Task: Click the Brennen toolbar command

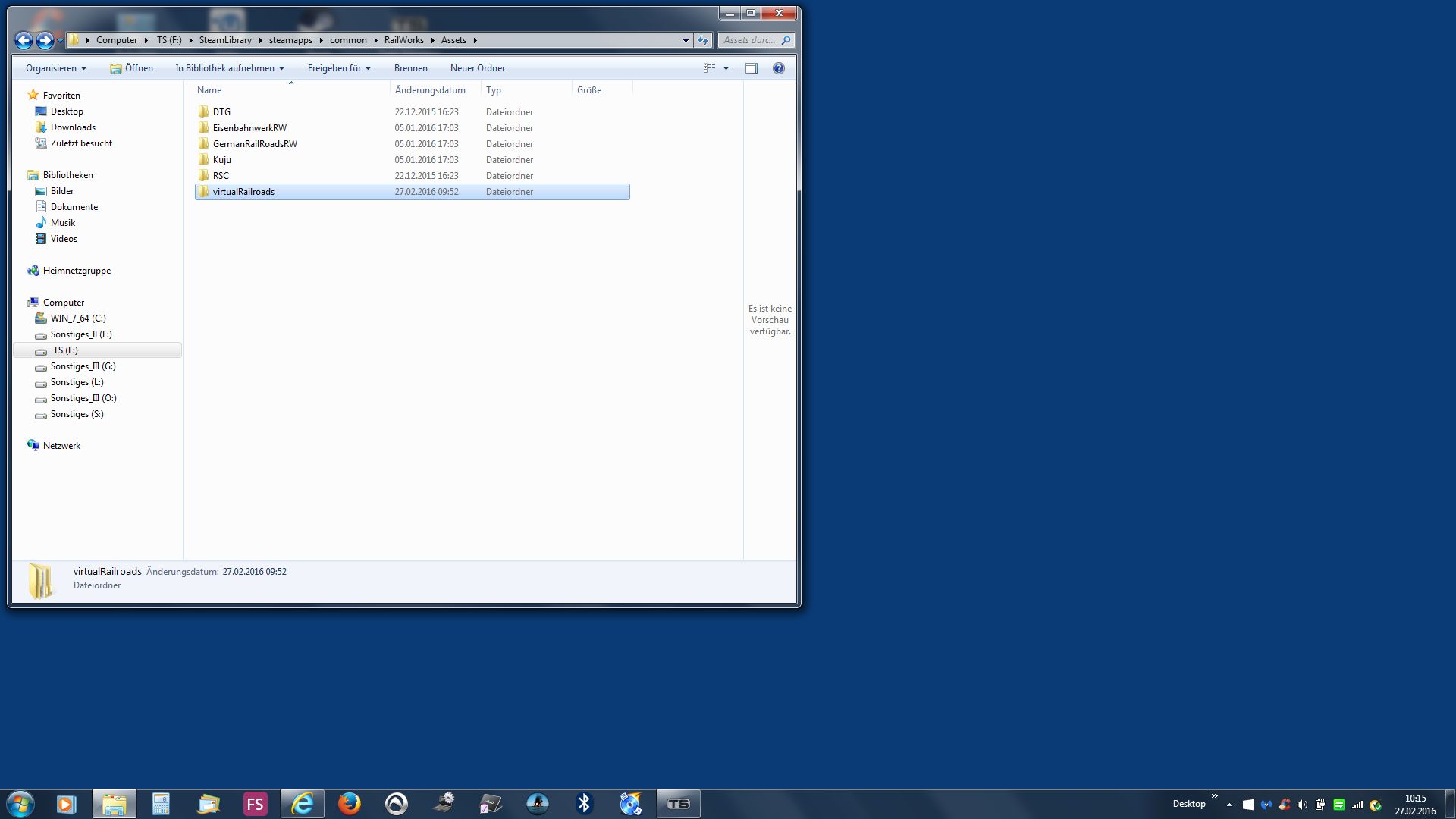Action: click(x=410, y=68)
